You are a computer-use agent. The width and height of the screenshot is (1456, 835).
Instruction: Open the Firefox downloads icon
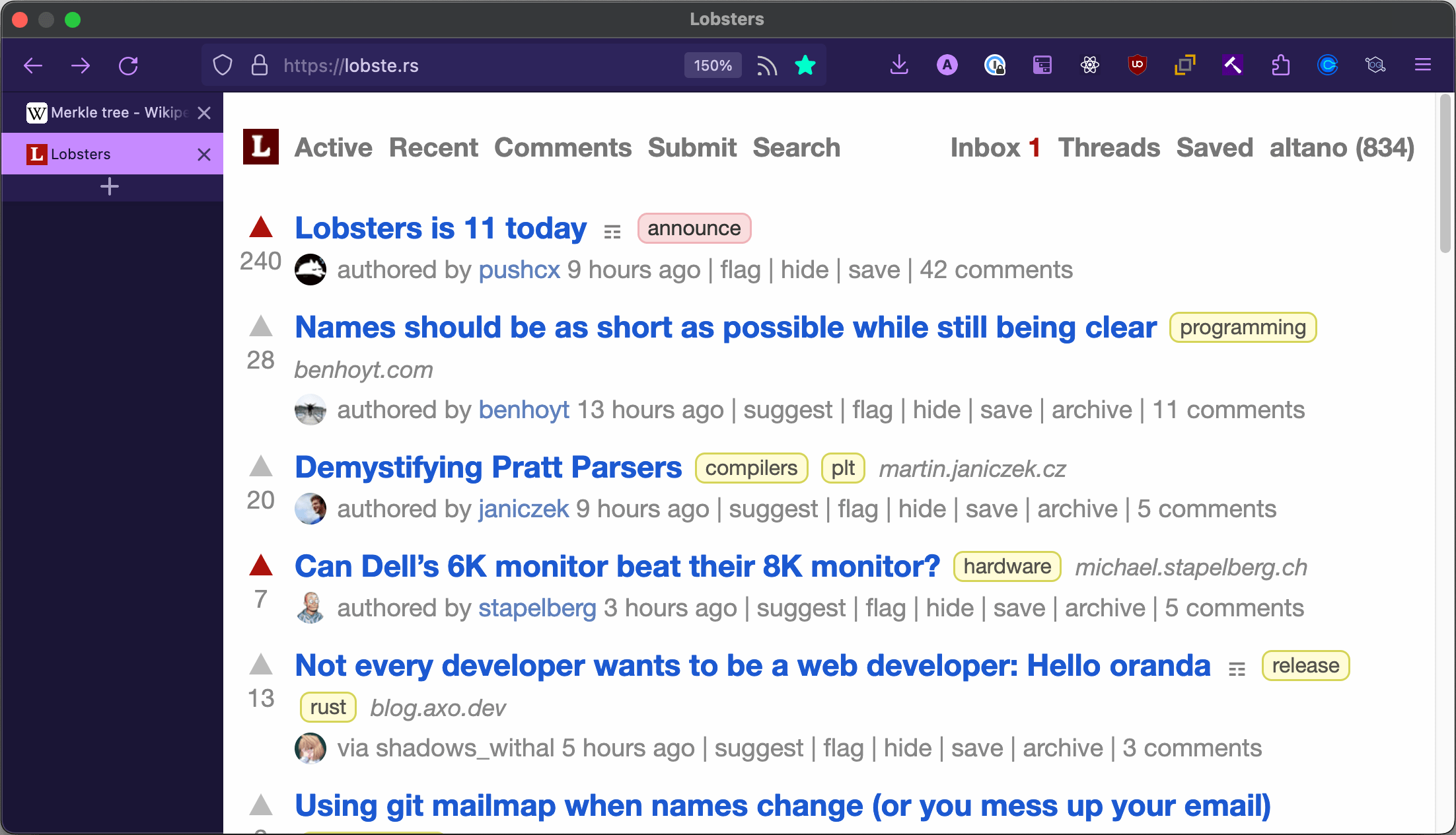(899, 65)
